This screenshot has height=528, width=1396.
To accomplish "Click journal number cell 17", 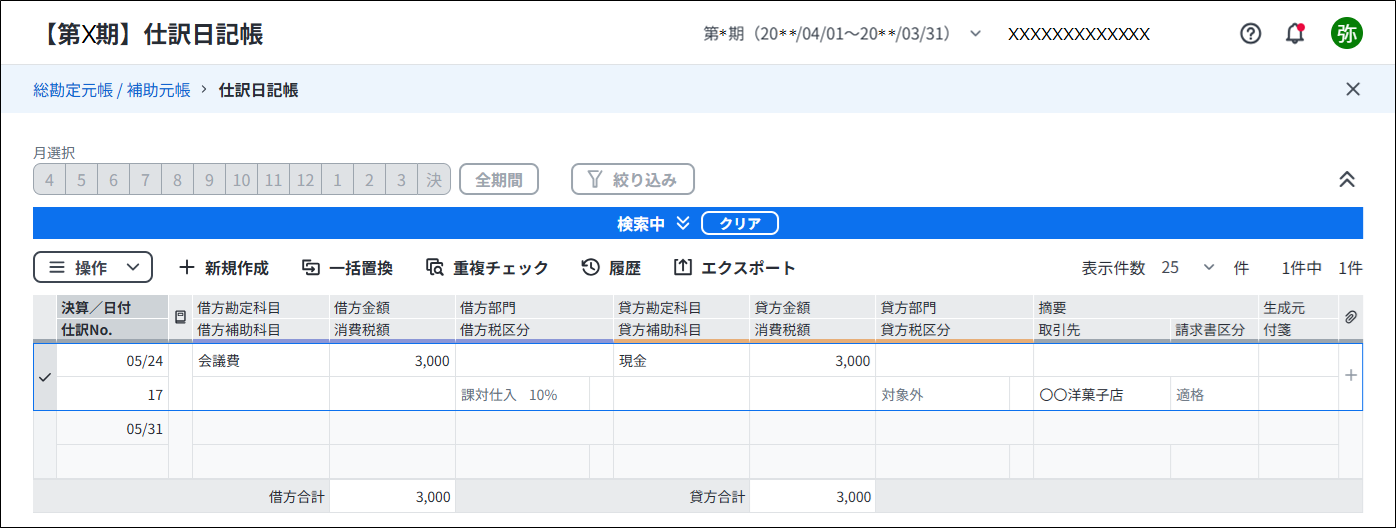I will tap(112, 395).
